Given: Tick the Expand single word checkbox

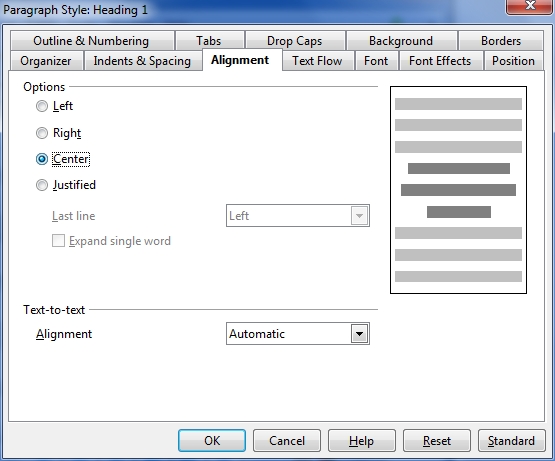Looking at the screenshot, I should pos(58,241).
